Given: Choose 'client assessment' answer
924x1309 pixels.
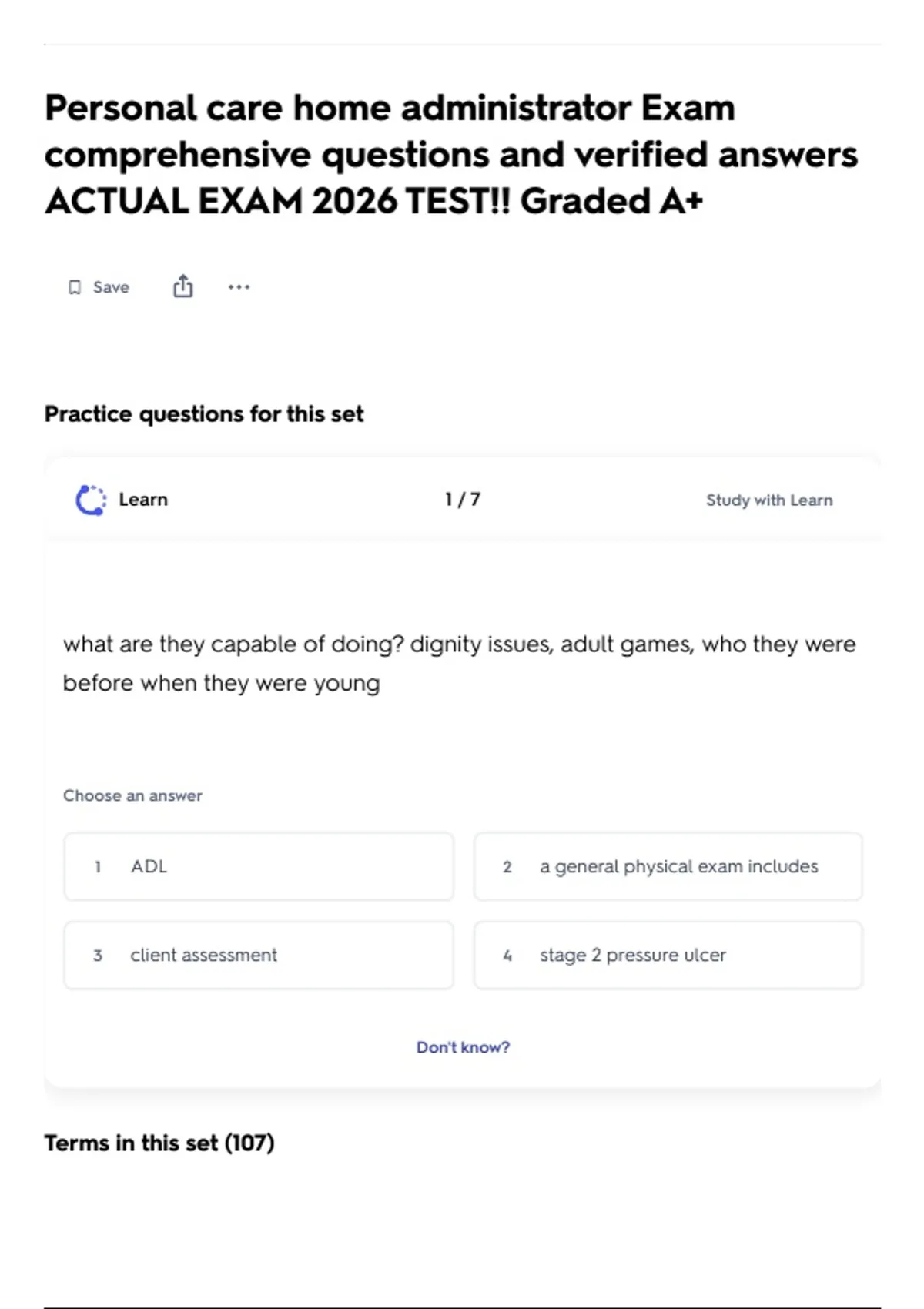Looking at the screenshot, I should pos(259,955).
